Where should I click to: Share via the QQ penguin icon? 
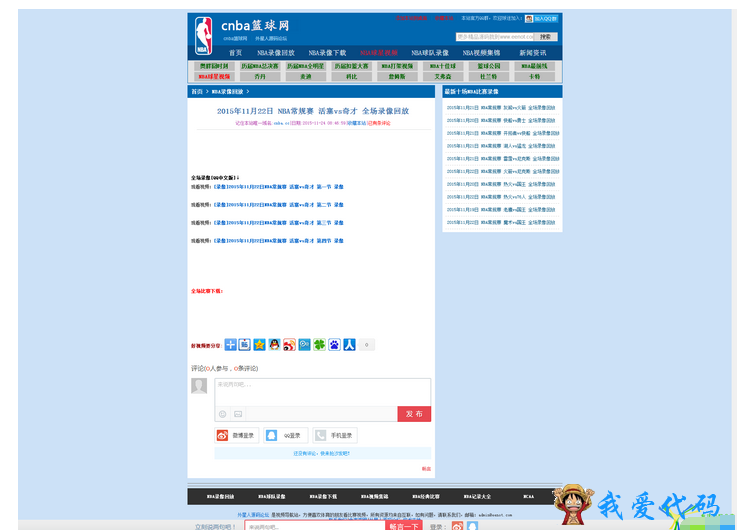(x=274, y=344)
